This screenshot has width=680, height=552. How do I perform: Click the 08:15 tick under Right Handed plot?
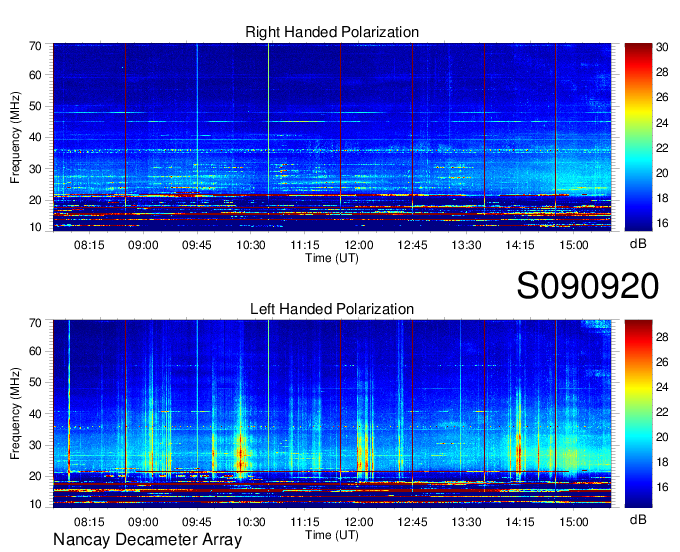point(89,245)
